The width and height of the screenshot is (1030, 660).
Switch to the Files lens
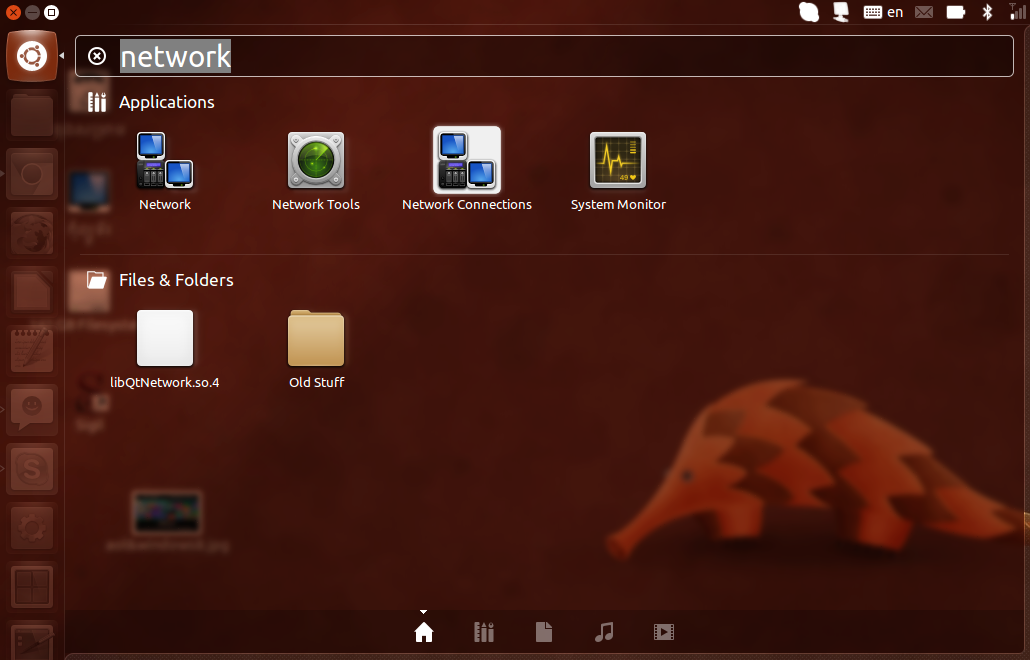tap(544, 632)
